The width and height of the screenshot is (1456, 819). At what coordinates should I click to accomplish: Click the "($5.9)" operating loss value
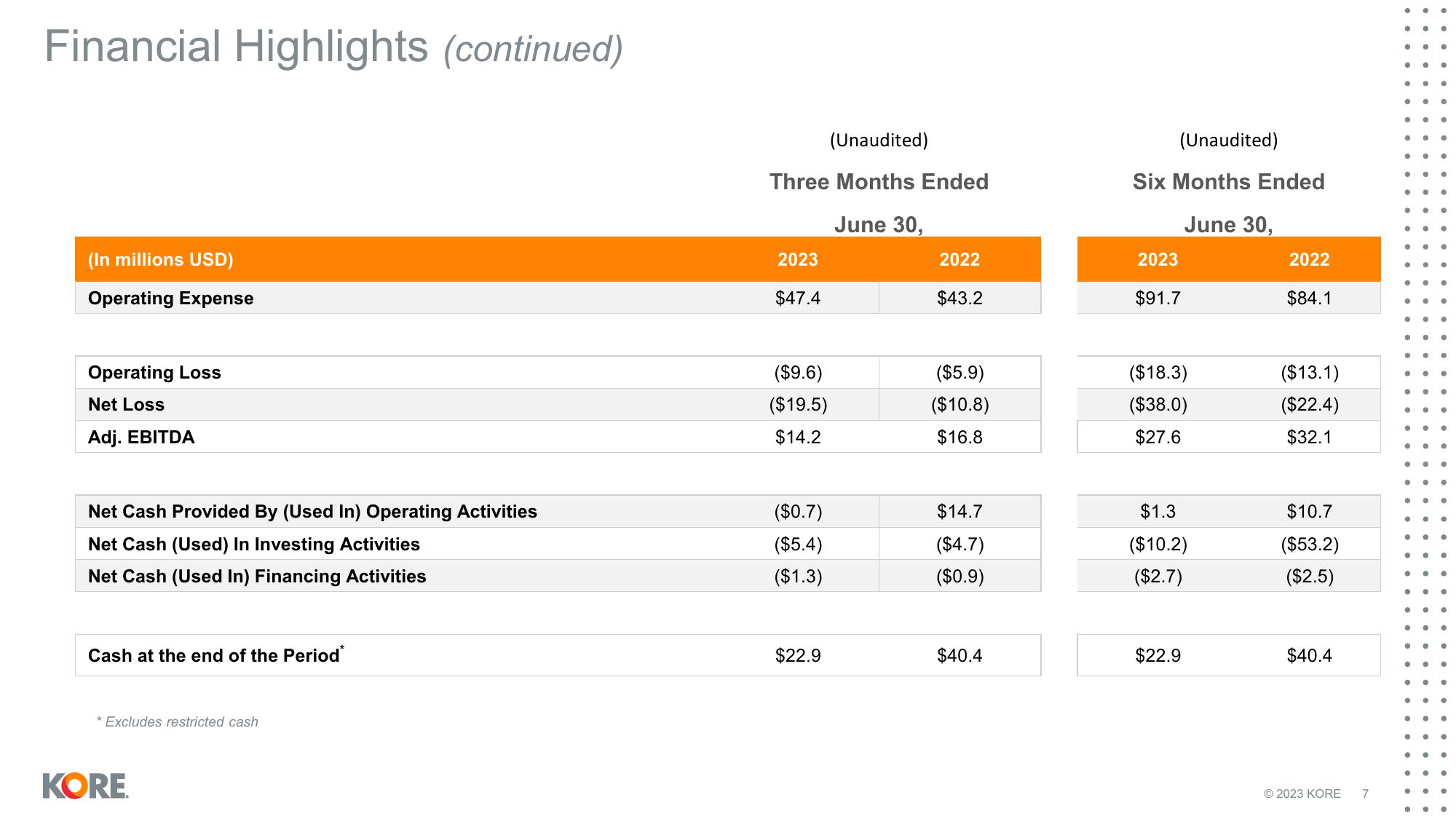tap(960, 373)
